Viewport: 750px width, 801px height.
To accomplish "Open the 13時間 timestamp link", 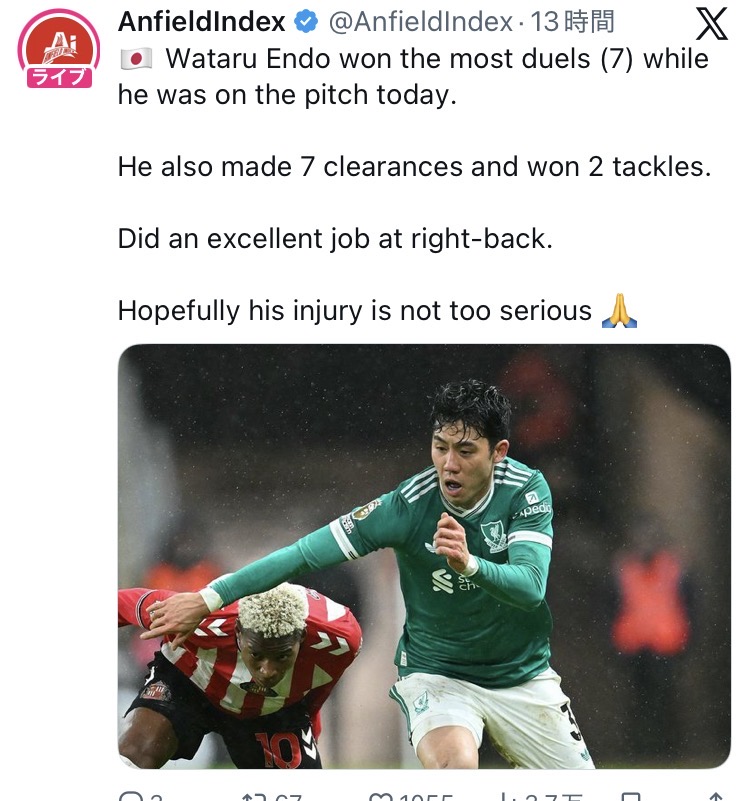I will point(572,22).
